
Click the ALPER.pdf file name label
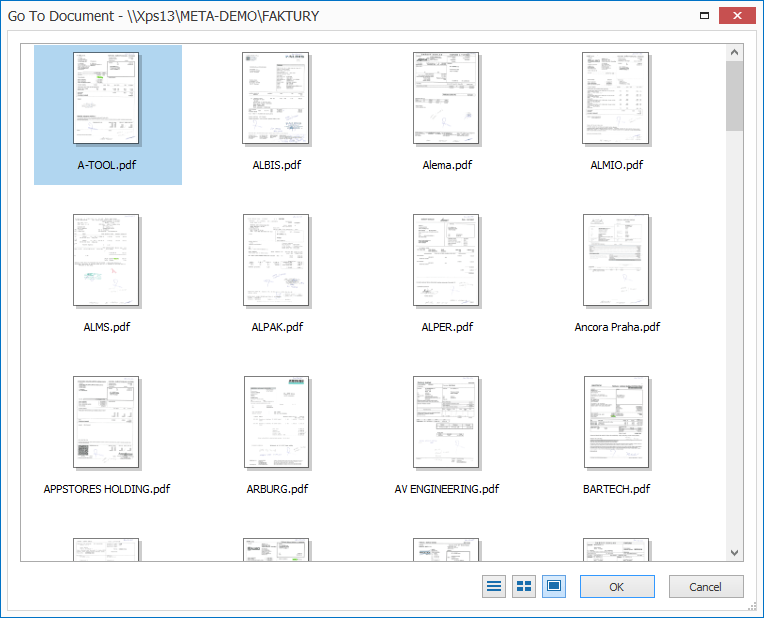(447, 327)
